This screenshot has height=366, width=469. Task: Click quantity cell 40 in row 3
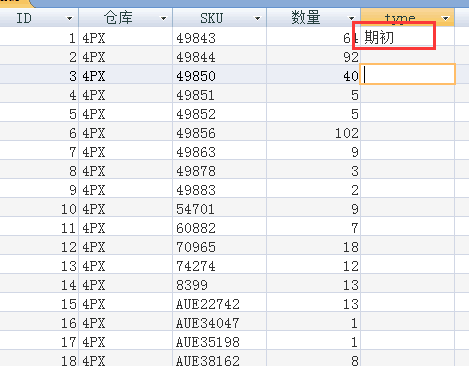313,74
